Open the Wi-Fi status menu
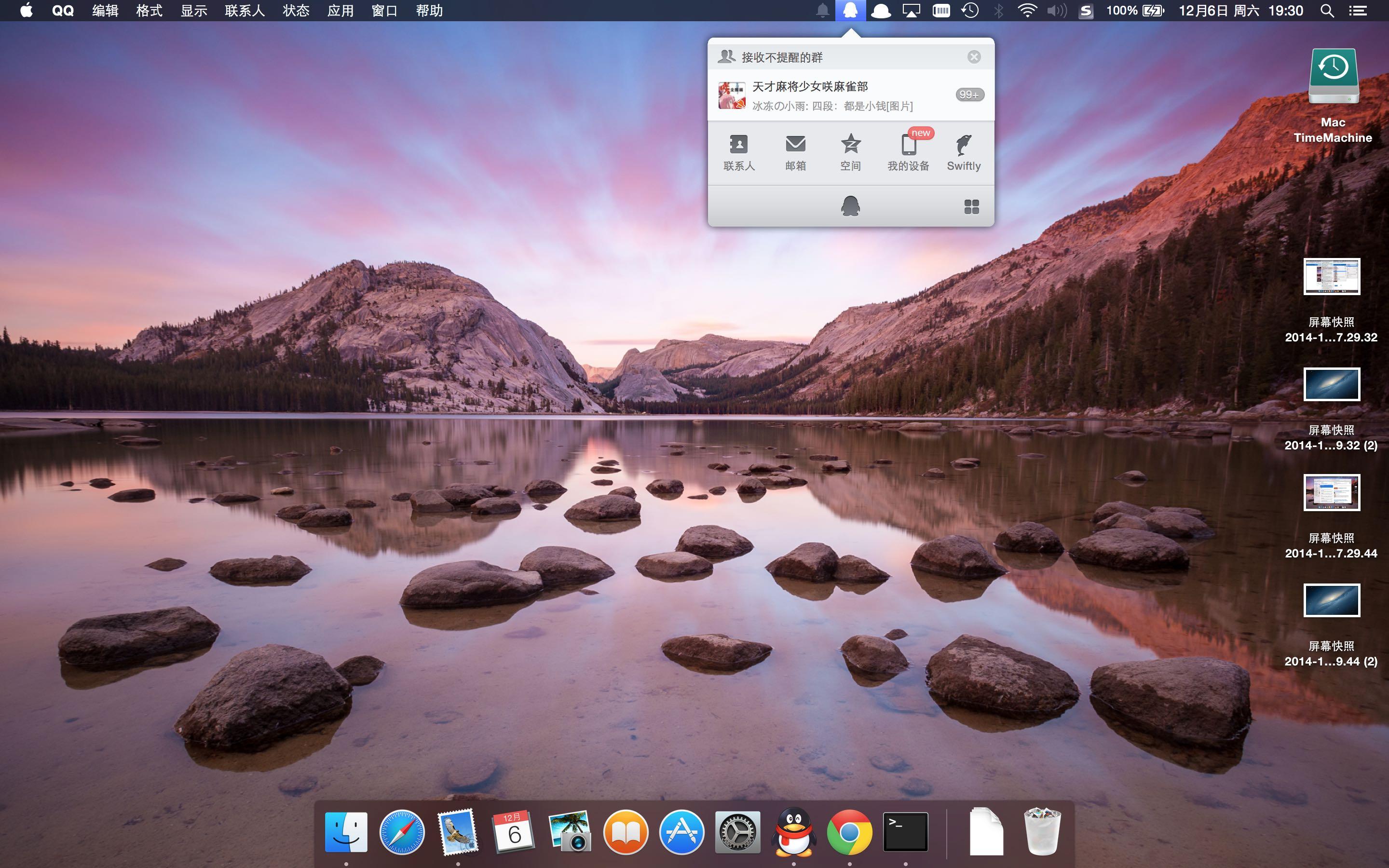1389x868 pixels. [1027, 10]
